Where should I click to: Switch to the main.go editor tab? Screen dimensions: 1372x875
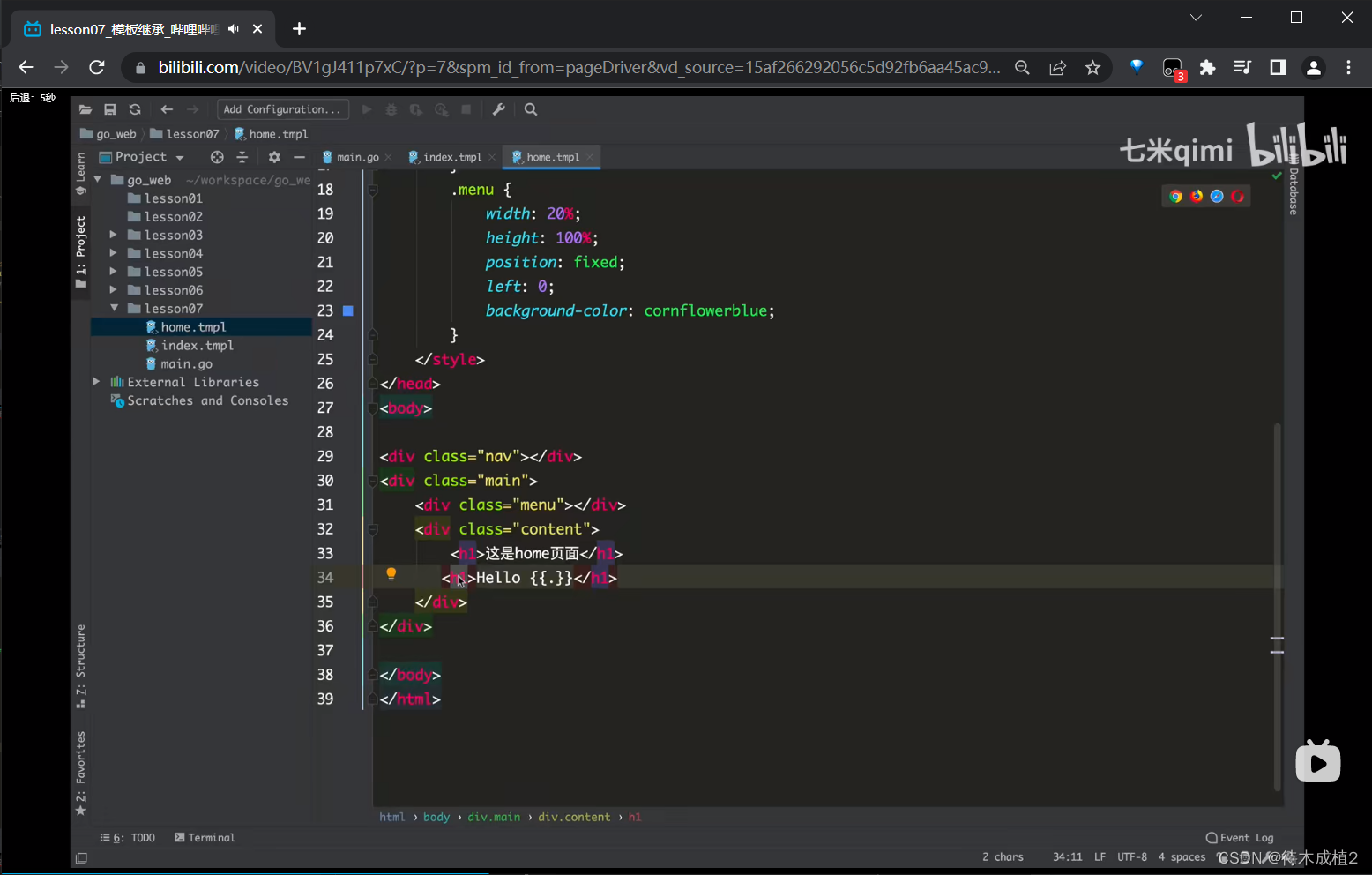click(357, 157)
